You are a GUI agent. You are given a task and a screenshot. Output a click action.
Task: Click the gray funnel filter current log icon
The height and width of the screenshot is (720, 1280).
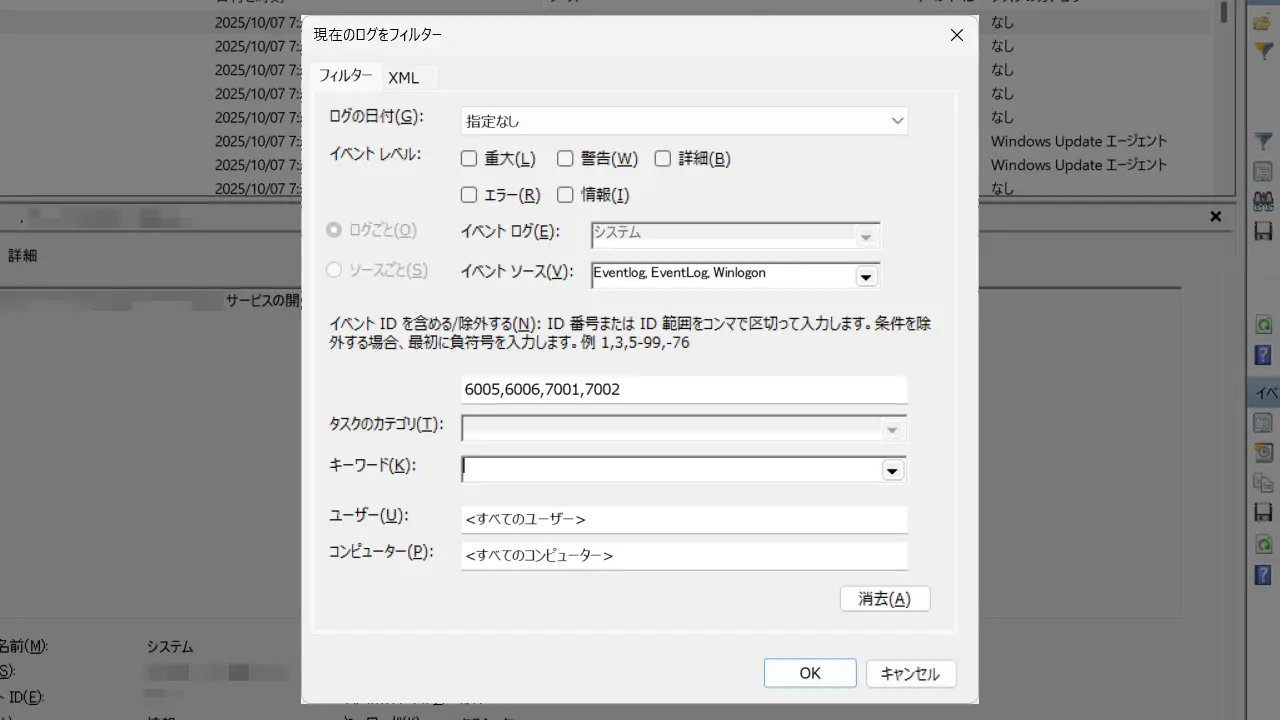pyautogui.click(x=1263, y=142)
